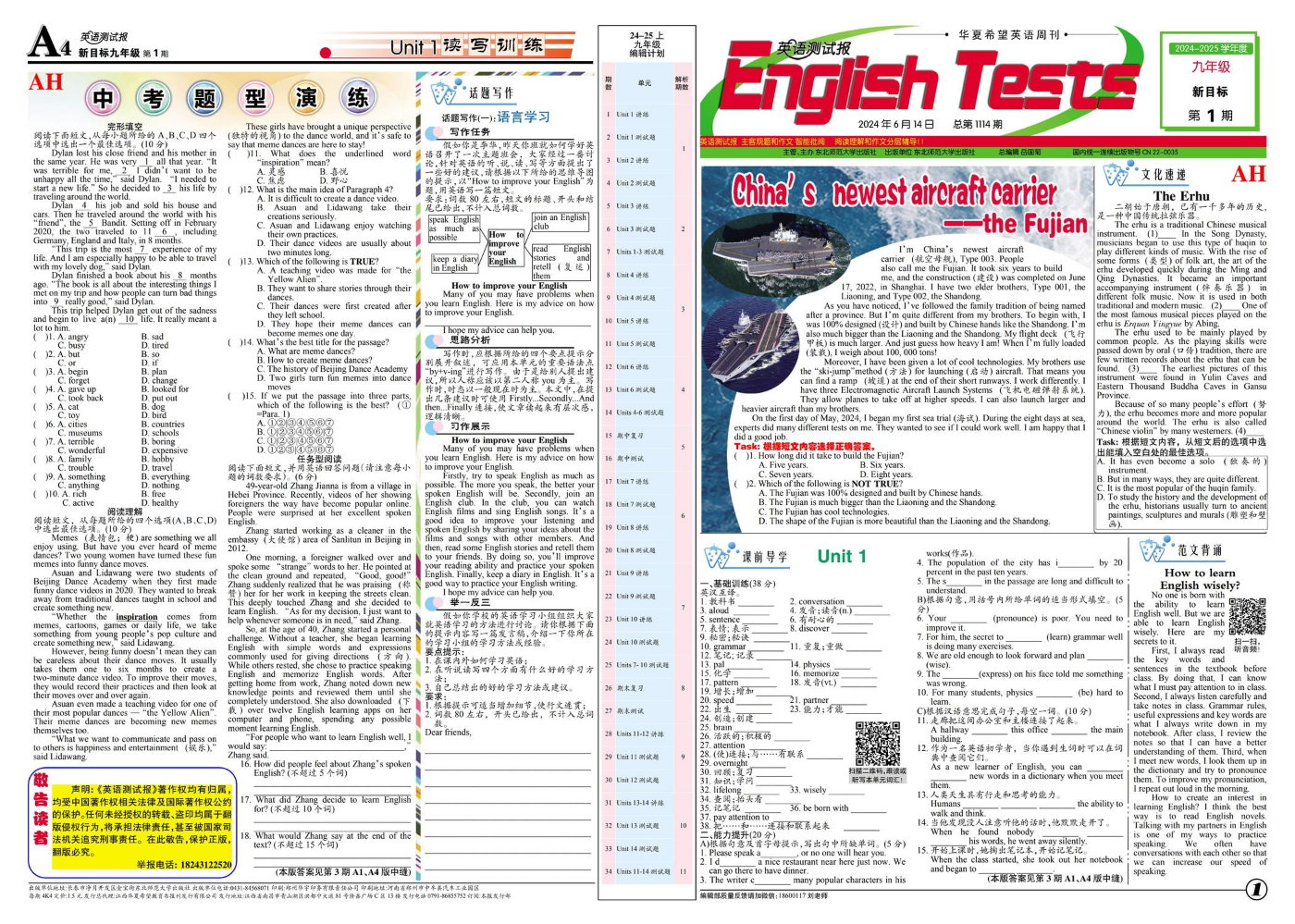Click the red AH mark beside 文化速递
Image resolution: width=1295 pixels, height=924 pixels.
pyautogui.click(x=1248, y=174)
